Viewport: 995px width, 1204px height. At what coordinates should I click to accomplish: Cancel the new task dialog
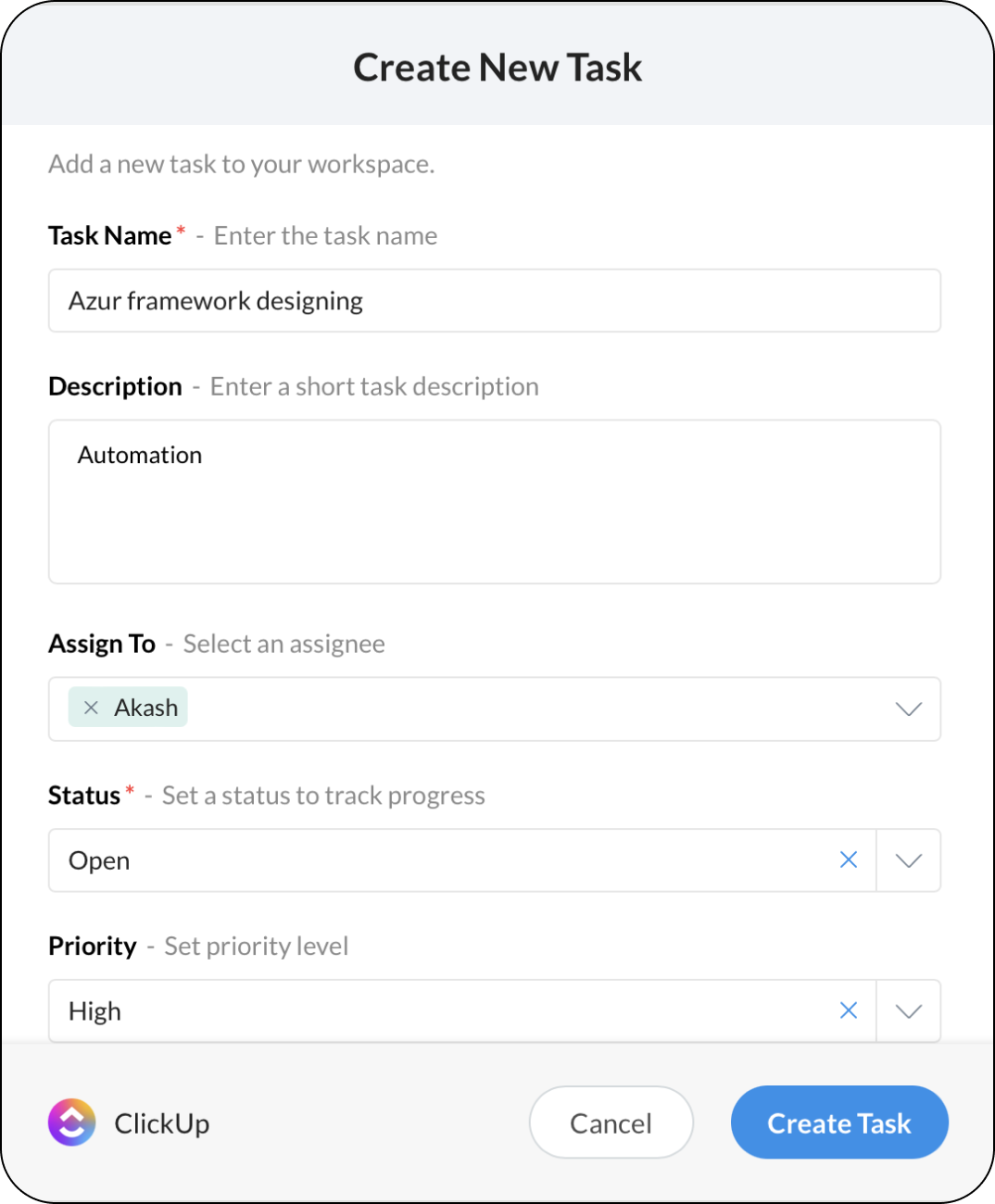click(611, 1122)
